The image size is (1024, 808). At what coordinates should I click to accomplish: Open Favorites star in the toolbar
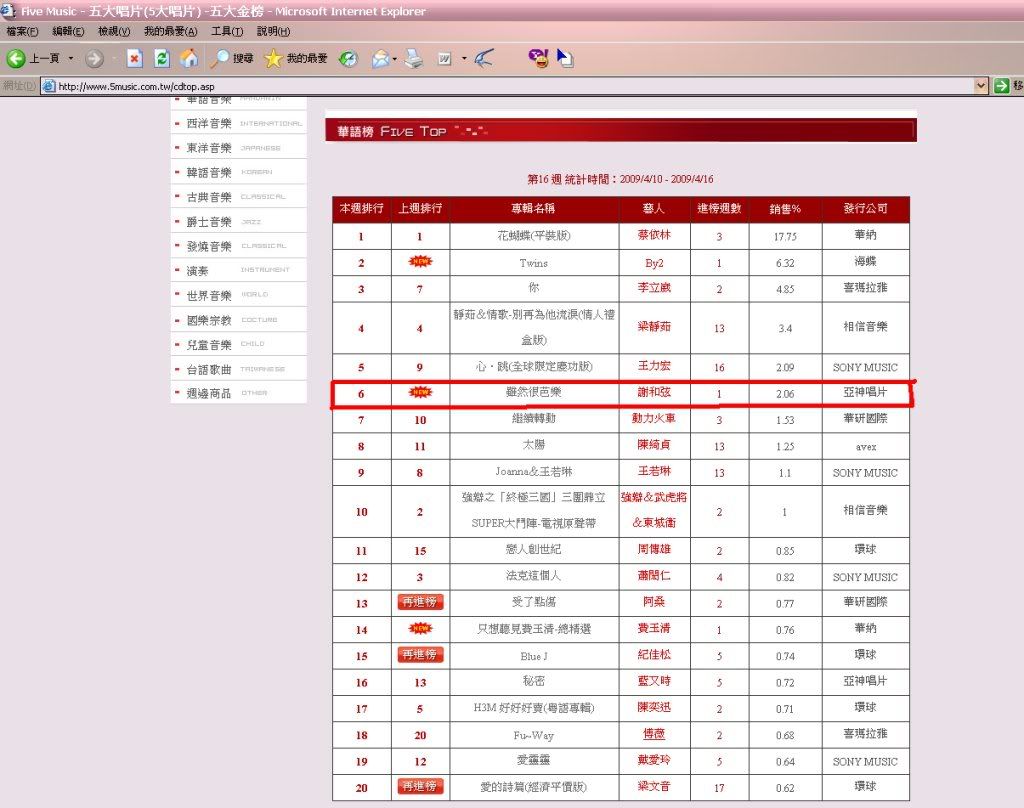[x=273, y=59]
